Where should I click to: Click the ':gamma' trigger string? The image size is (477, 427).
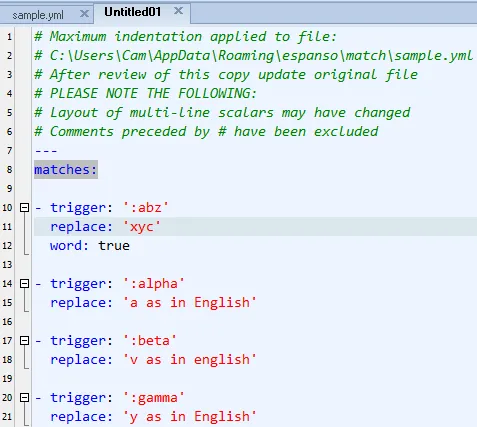click(154, 398)
